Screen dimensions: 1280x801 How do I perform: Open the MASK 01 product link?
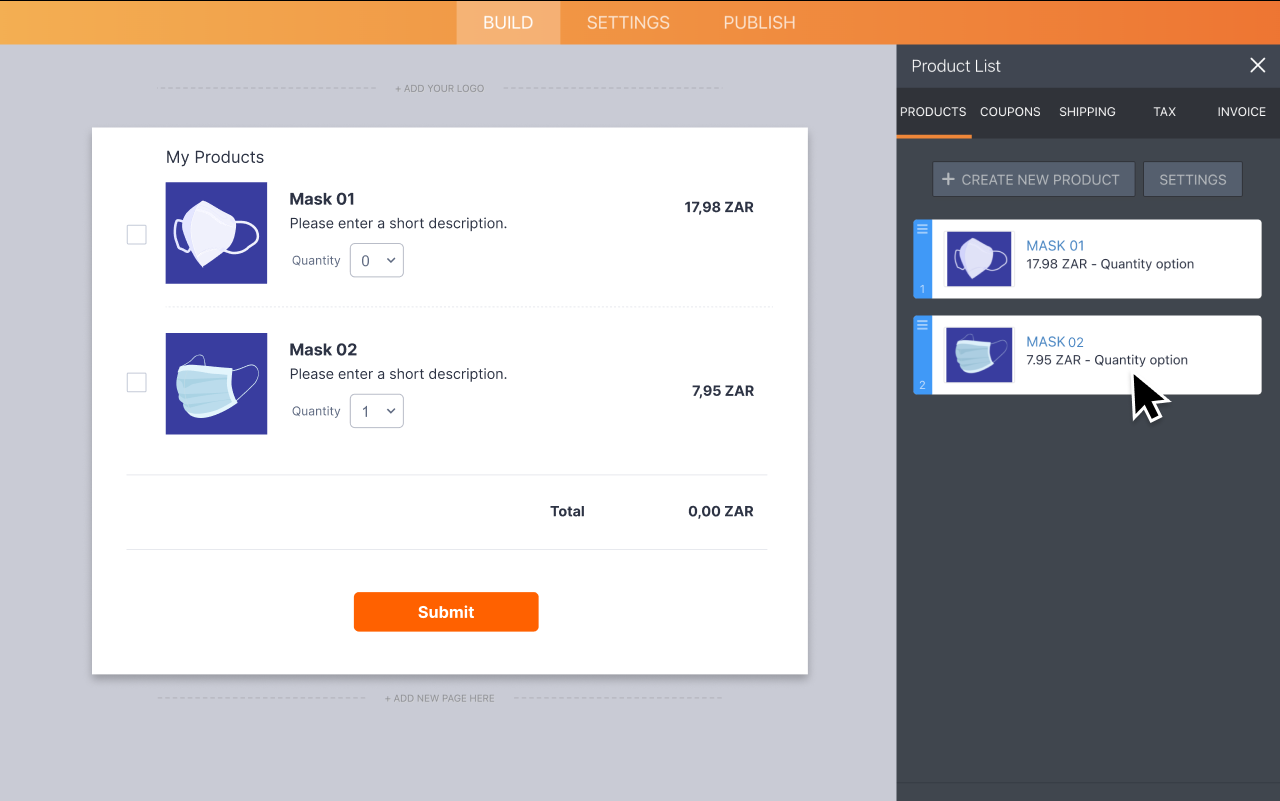[1055, 245]
